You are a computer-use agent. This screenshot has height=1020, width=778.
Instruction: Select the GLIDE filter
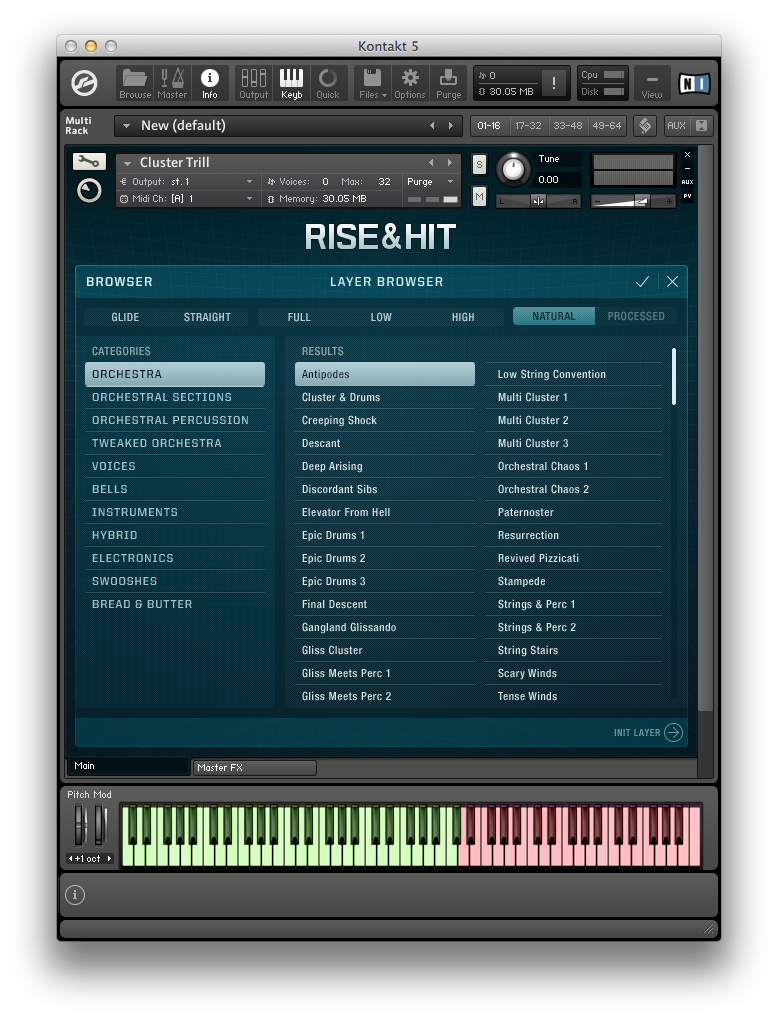125,317
